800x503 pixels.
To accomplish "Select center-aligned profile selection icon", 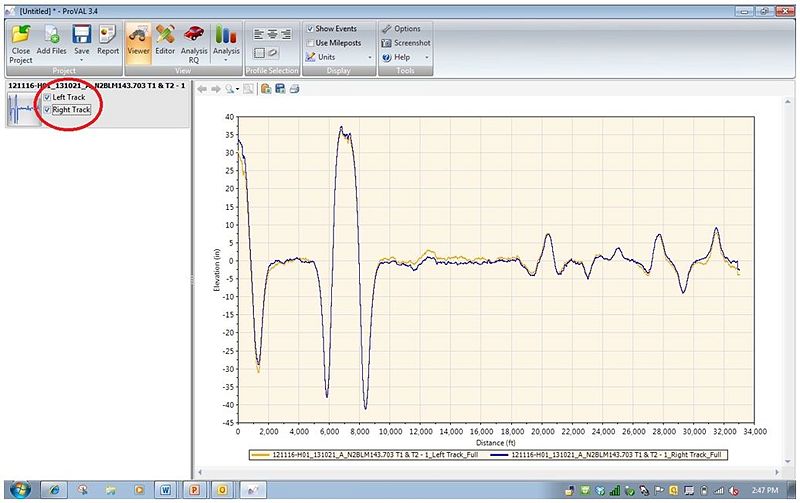I will click(x=272, y=35).
